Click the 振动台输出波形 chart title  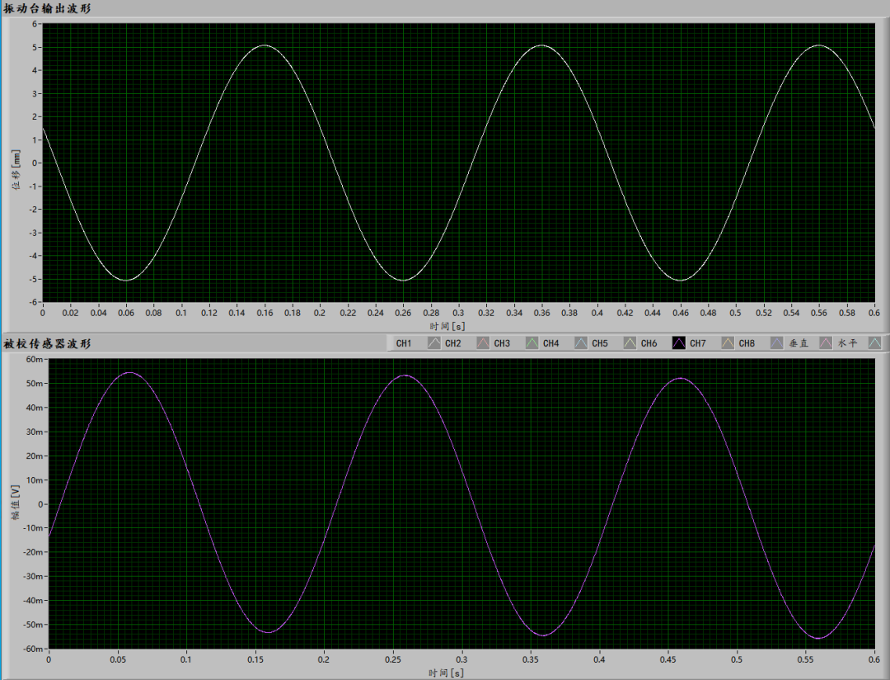click(47, 9)
